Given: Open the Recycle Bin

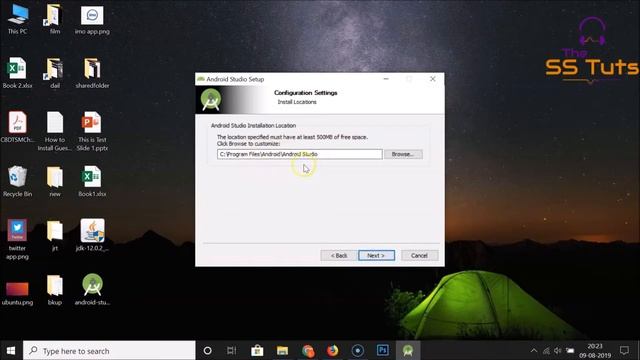Looking at the screenshot, I should point(17,181).
